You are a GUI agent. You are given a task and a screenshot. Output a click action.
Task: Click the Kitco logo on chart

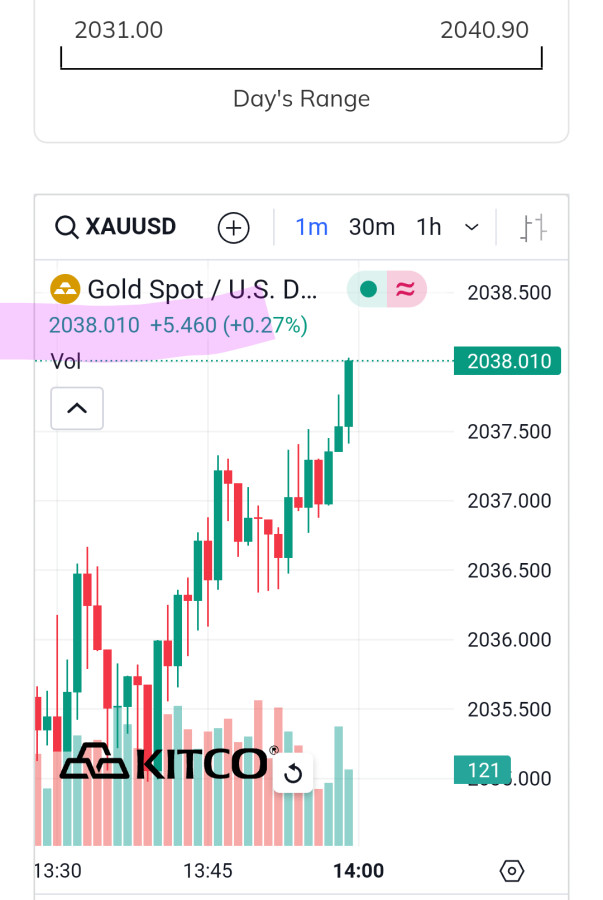[165, 762]
